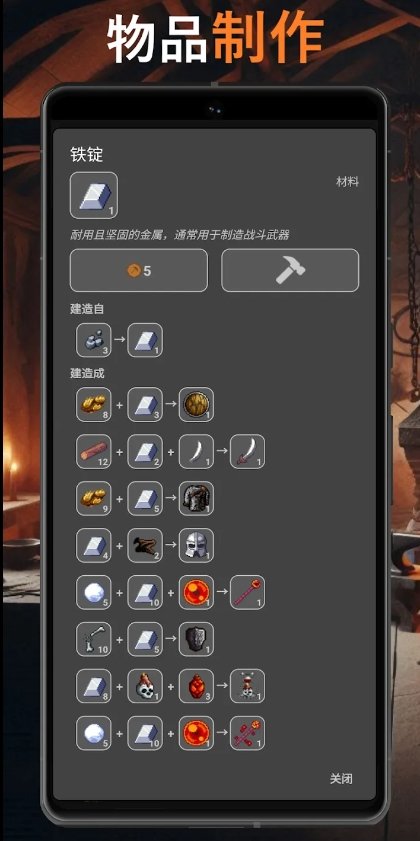Tap 关闭 to close the dialog
The image size is (420, 841).
341,779
